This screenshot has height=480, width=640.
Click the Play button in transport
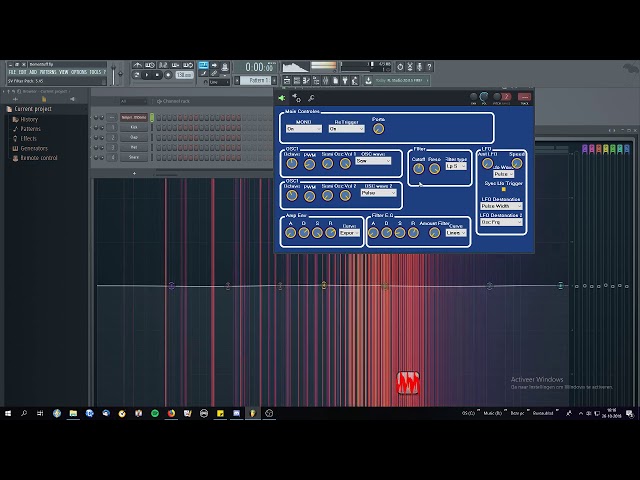[147, 75]
